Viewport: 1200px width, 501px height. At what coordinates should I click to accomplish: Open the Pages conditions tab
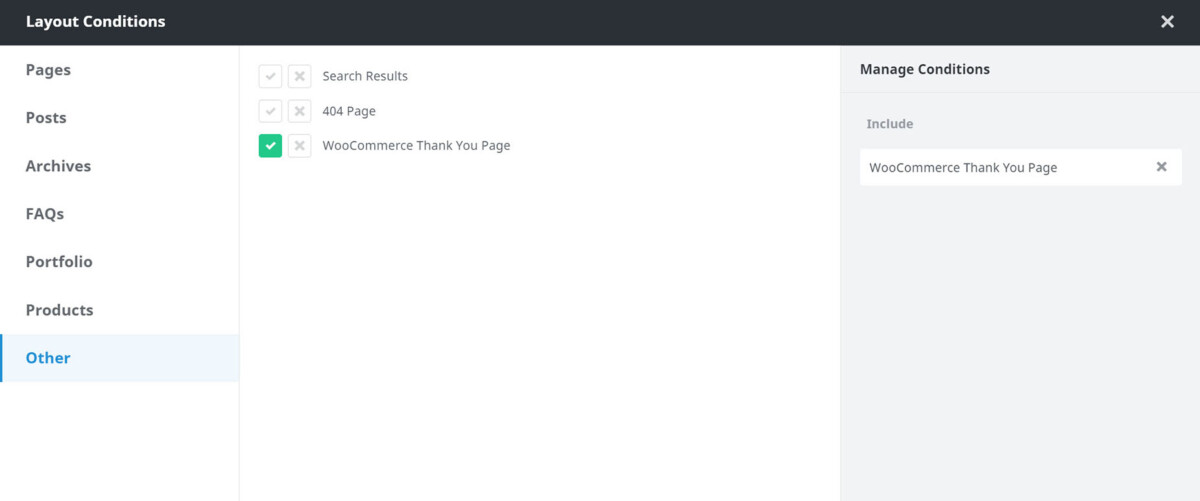click(48, 70)
